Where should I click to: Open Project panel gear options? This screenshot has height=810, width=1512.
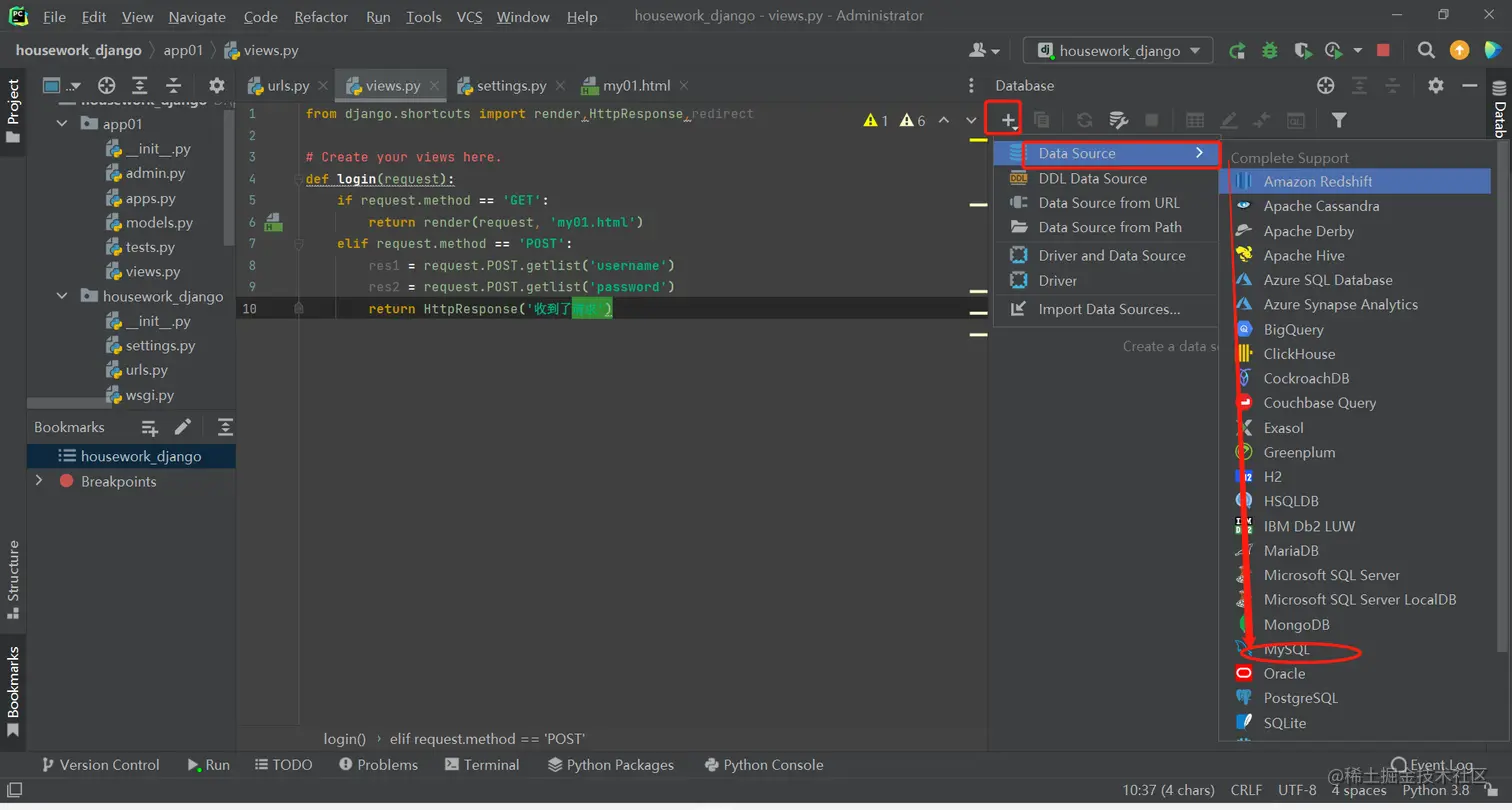pyautogui.click(x=216, y=85)
